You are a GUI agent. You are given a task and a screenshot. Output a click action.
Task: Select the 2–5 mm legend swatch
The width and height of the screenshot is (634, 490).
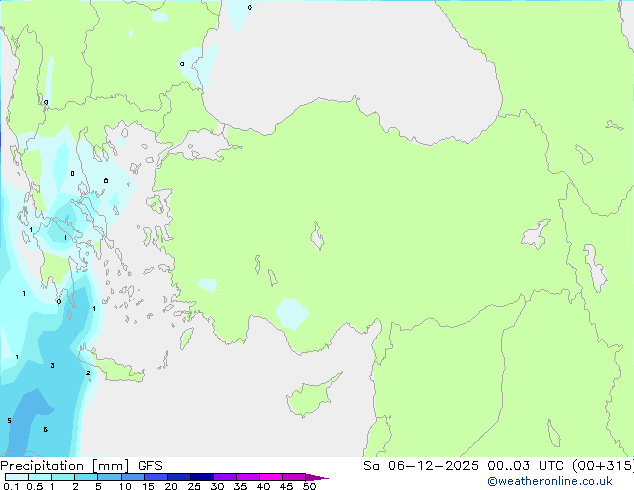point(86,477)
